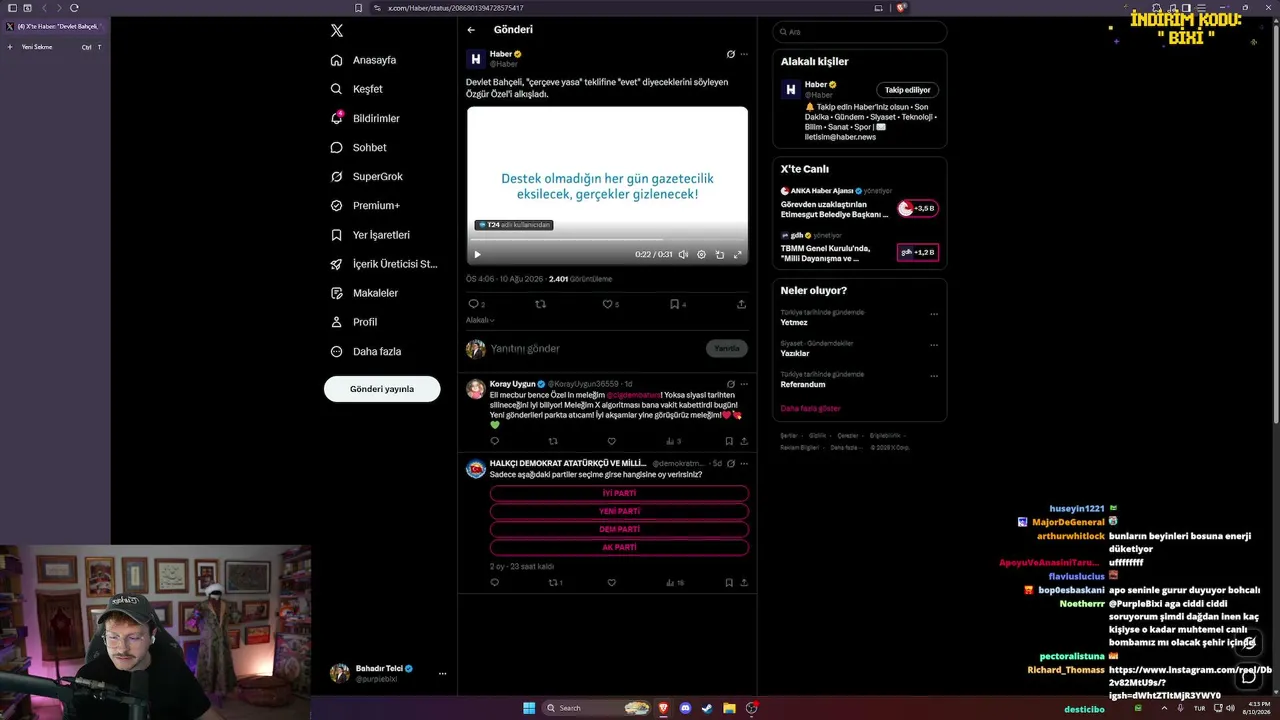Click the Gönderi yayınla button
The width and height of the screenshot is (1280, 720).
(x=382, y=389)
